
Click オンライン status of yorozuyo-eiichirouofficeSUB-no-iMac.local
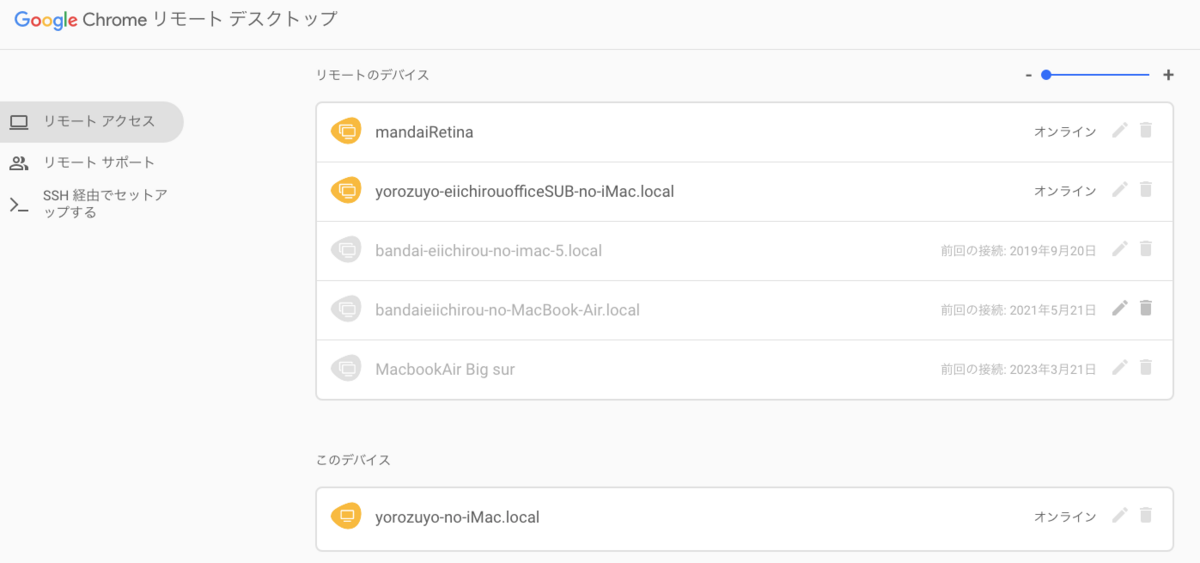click(1065, 191)
